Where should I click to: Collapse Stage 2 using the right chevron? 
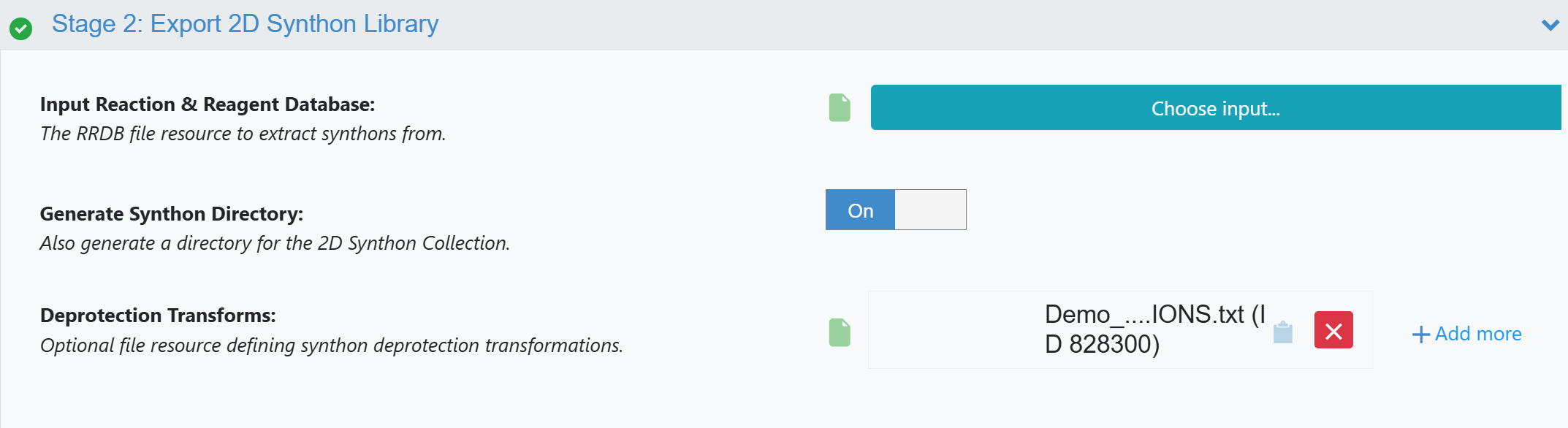1550,25
